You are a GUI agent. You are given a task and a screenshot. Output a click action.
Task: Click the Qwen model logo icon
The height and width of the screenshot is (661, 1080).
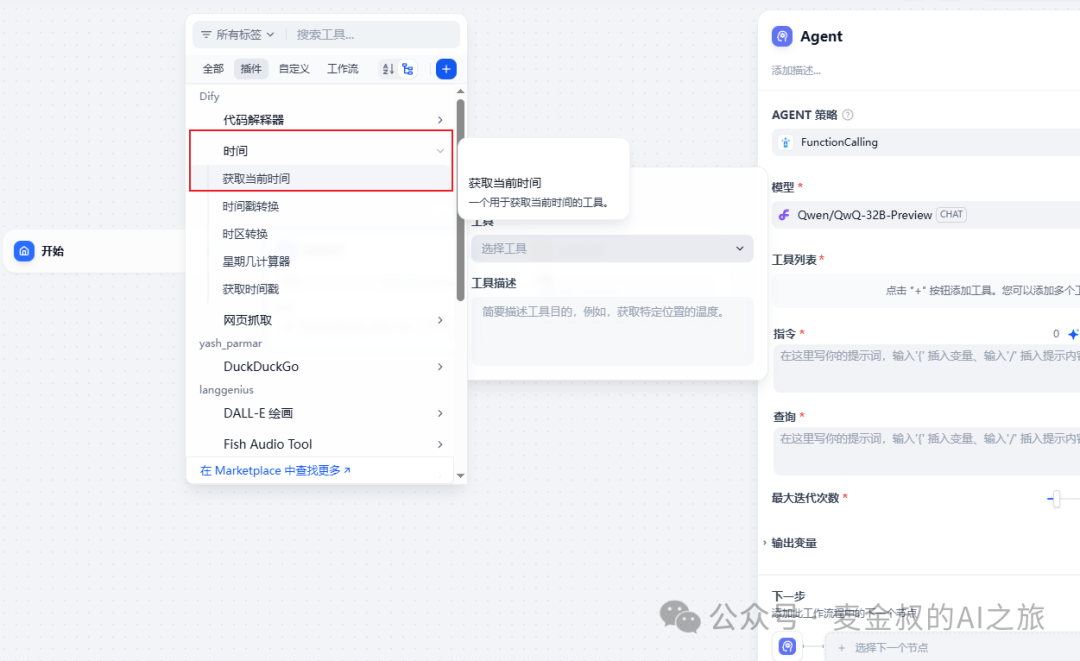[784, 215]
